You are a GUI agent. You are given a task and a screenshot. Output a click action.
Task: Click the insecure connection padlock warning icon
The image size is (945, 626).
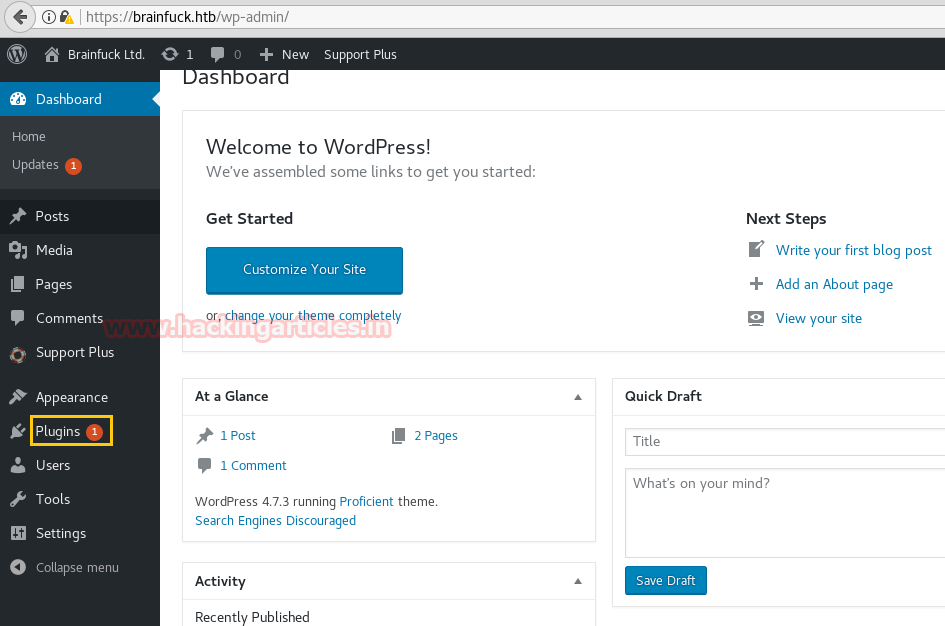66,17
